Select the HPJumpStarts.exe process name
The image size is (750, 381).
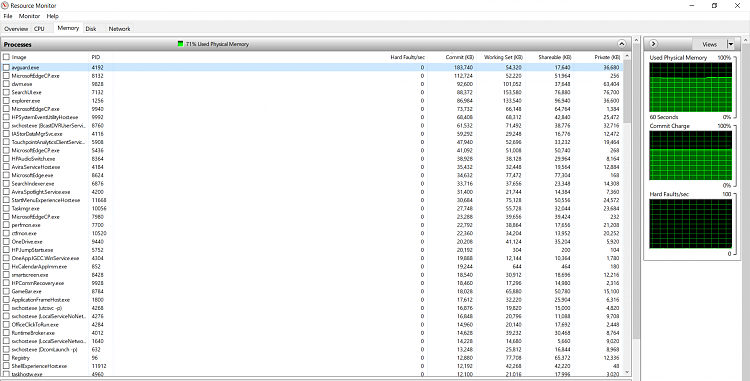click(x=32, y=250)
